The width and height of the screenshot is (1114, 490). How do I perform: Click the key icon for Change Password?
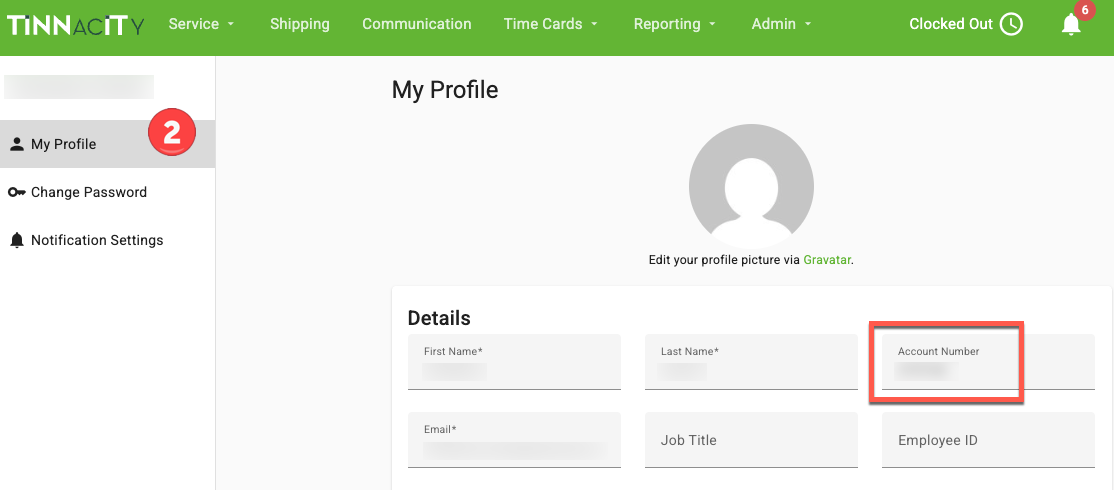(x=17, y=192)
